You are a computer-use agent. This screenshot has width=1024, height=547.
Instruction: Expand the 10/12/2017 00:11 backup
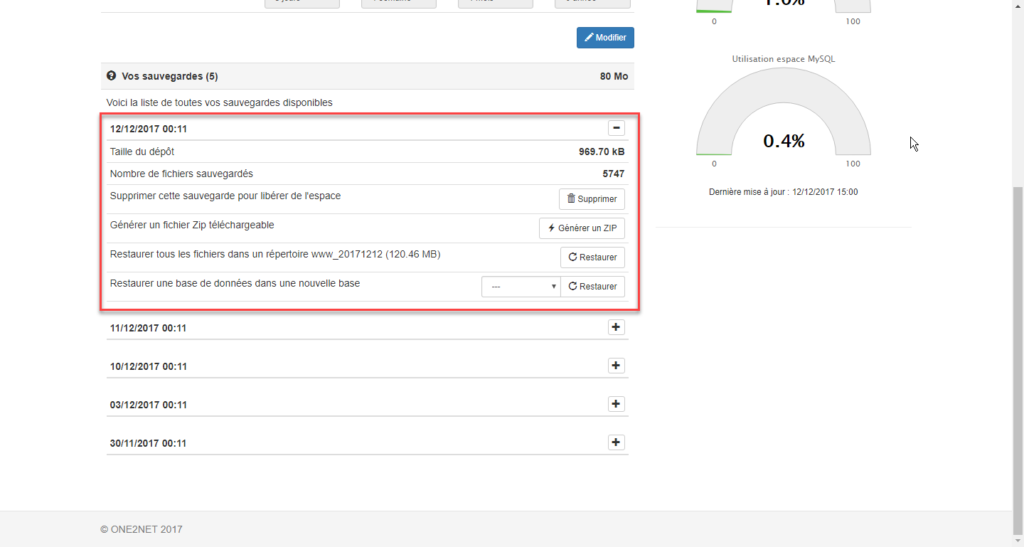coord(616,366)
